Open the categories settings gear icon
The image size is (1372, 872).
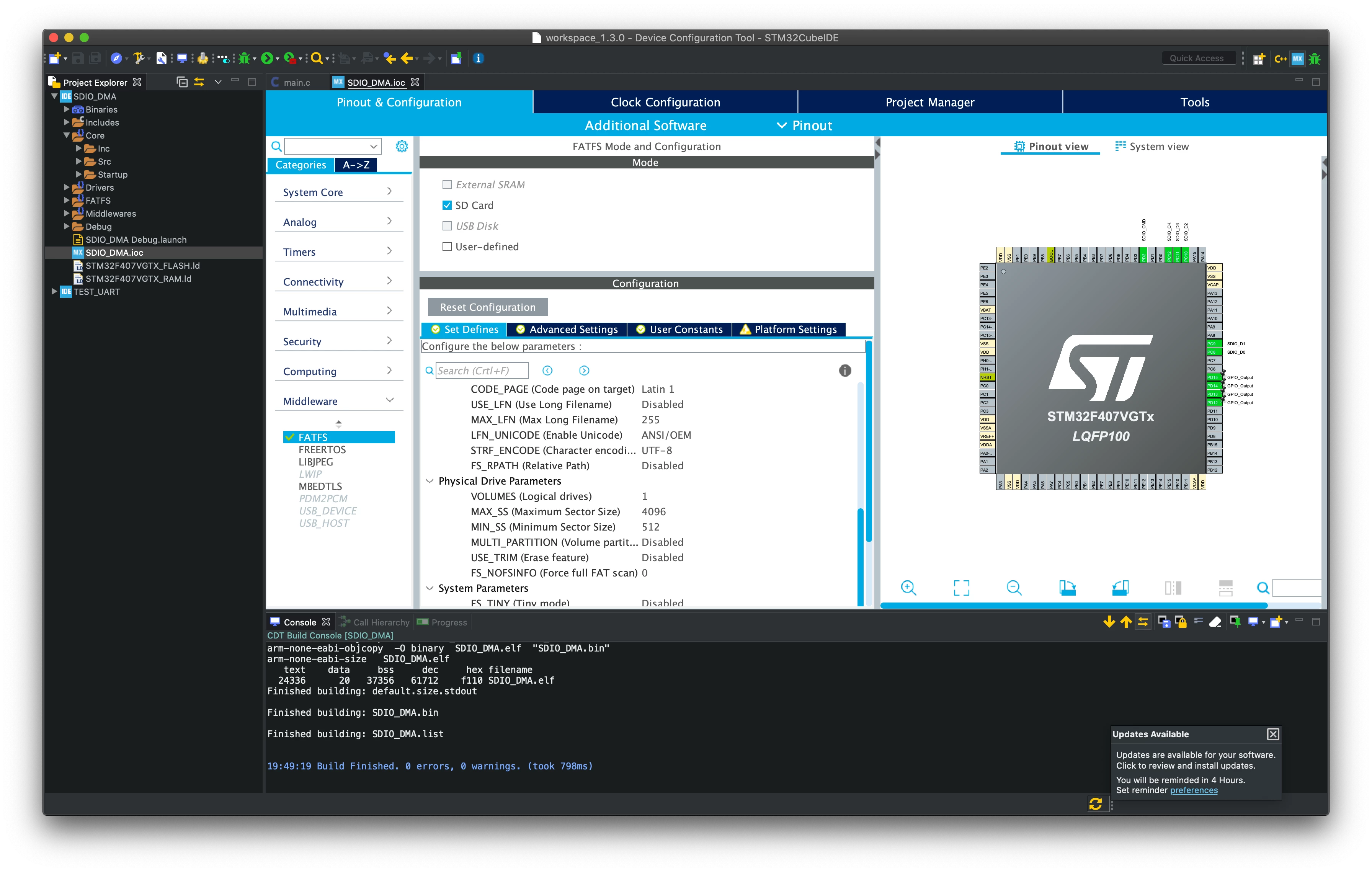tap(402, 146)
